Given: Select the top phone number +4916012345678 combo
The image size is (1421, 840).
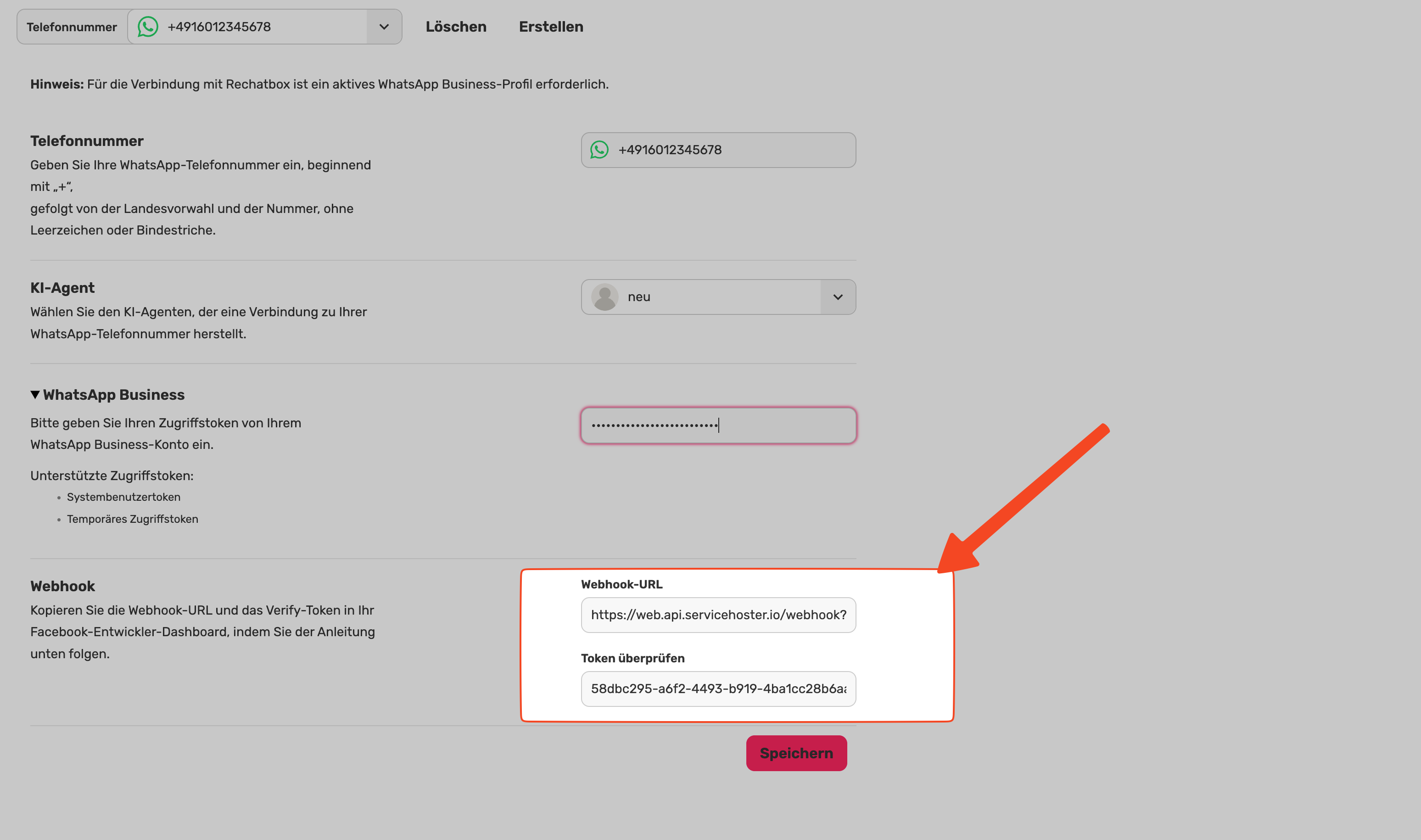Looking at the screenshot, I should pos(264,27).
